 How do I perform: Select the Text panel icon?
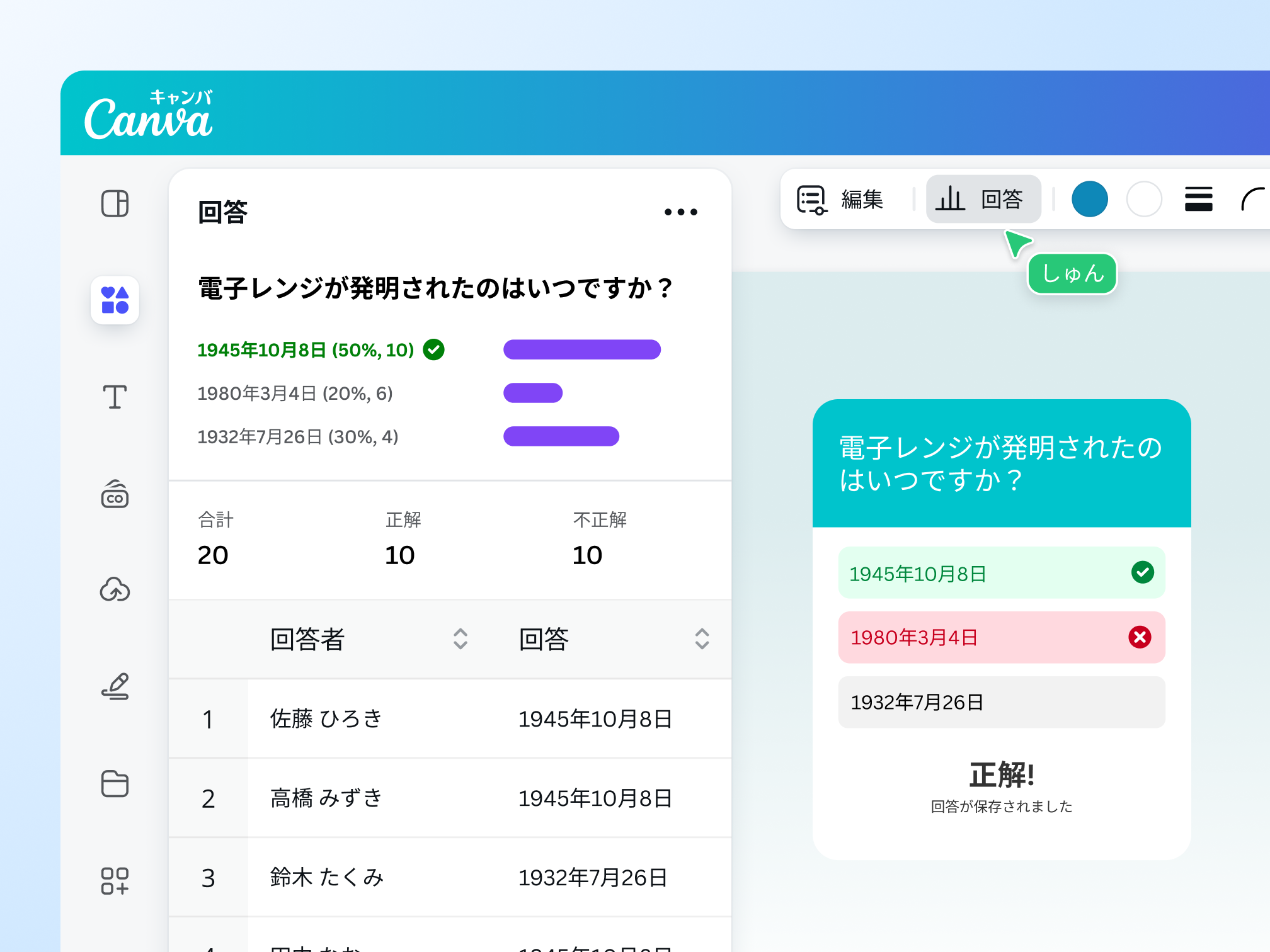coord(115,397)
